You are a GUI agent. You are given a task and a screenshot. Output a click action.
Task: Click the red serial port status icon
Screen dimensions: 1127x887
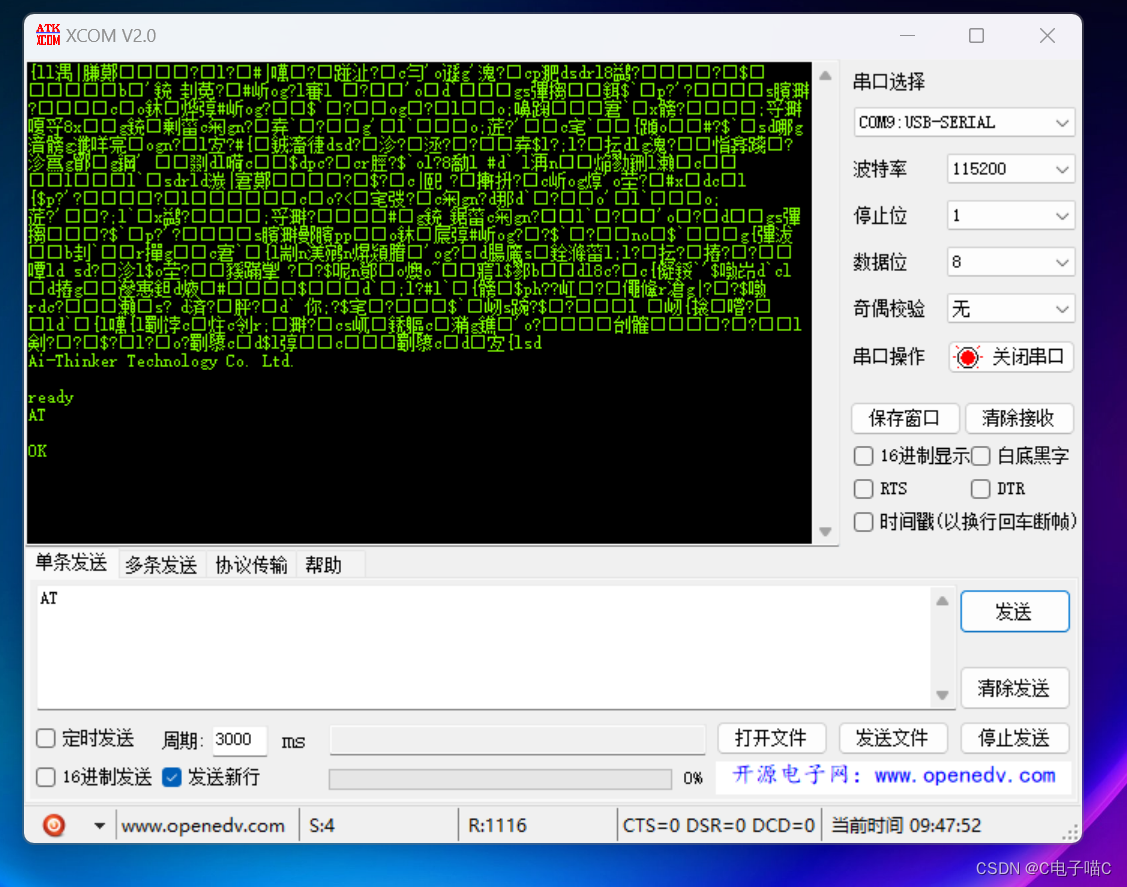[x=965, y=357]
